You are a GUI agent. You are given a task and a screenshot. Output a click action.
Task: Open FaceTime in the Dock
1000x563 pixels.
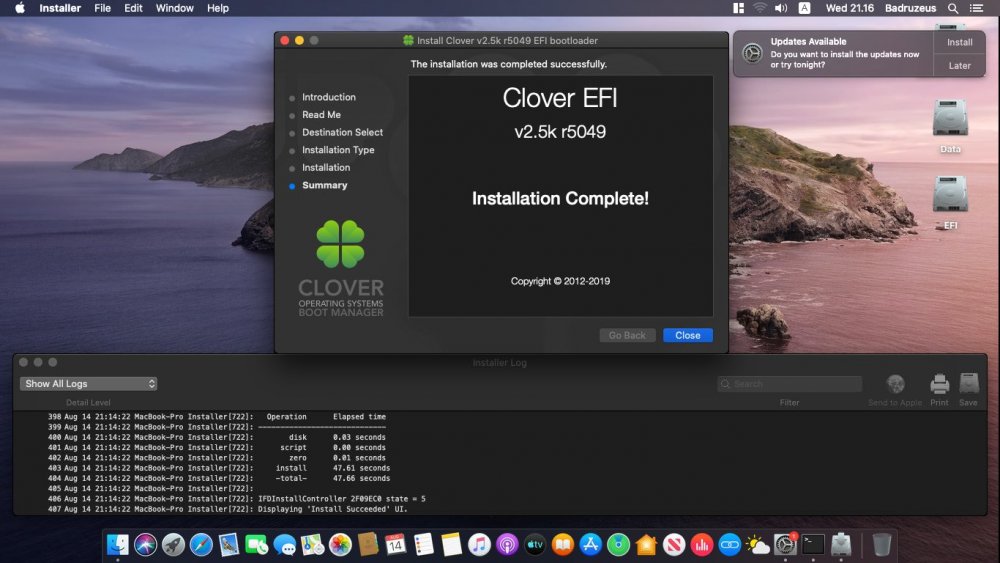[x=257, y=545]
